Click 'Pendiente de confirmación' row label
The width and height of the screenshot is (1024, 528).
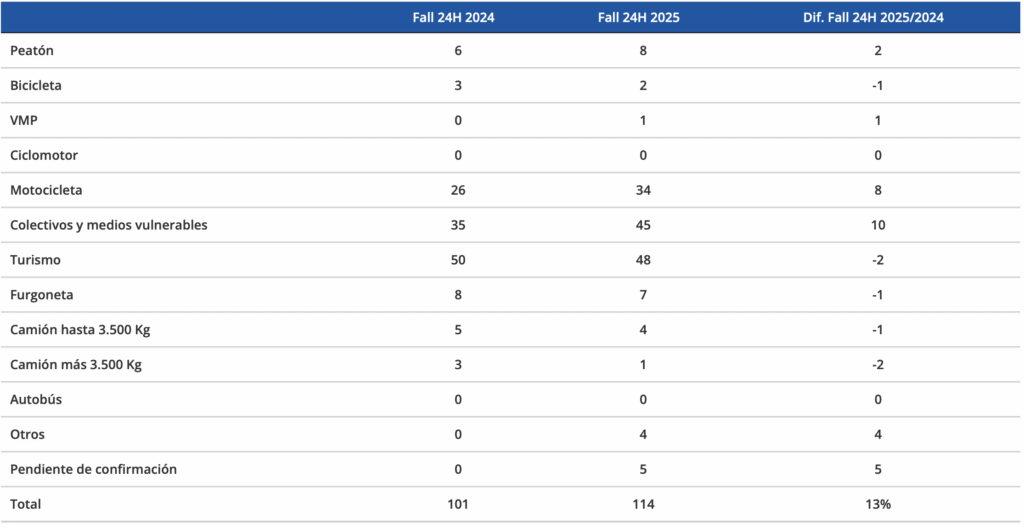(93, 469)
